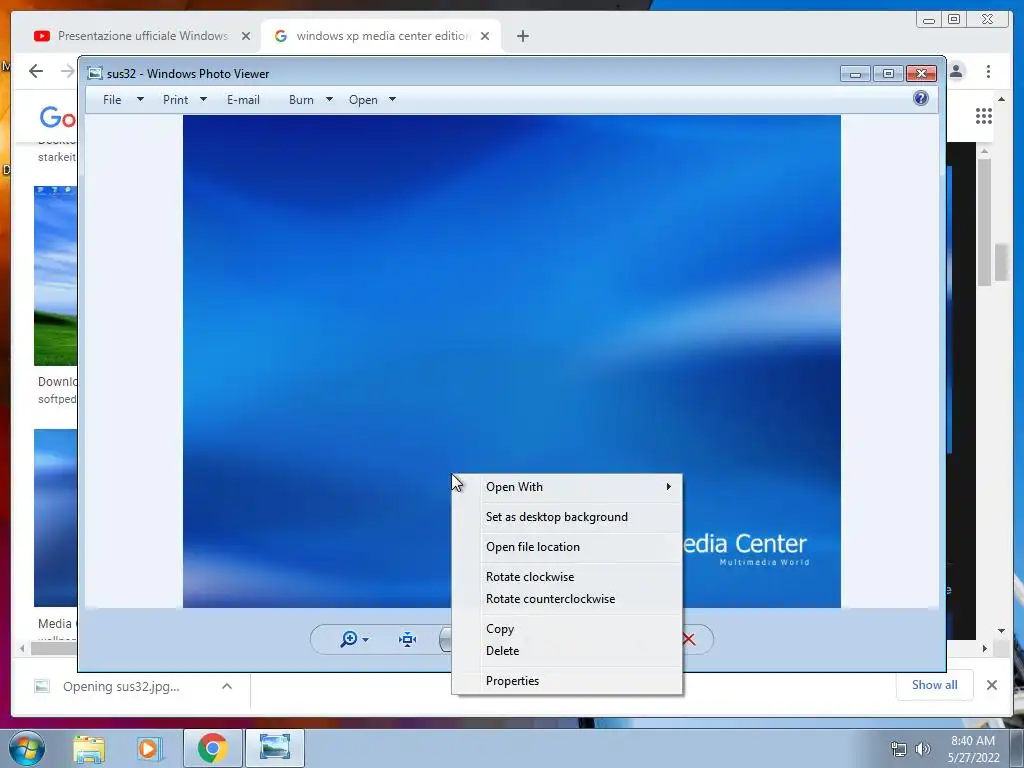
Task: Close the YouTube Presentazione tab
Action: click(246, 36)
